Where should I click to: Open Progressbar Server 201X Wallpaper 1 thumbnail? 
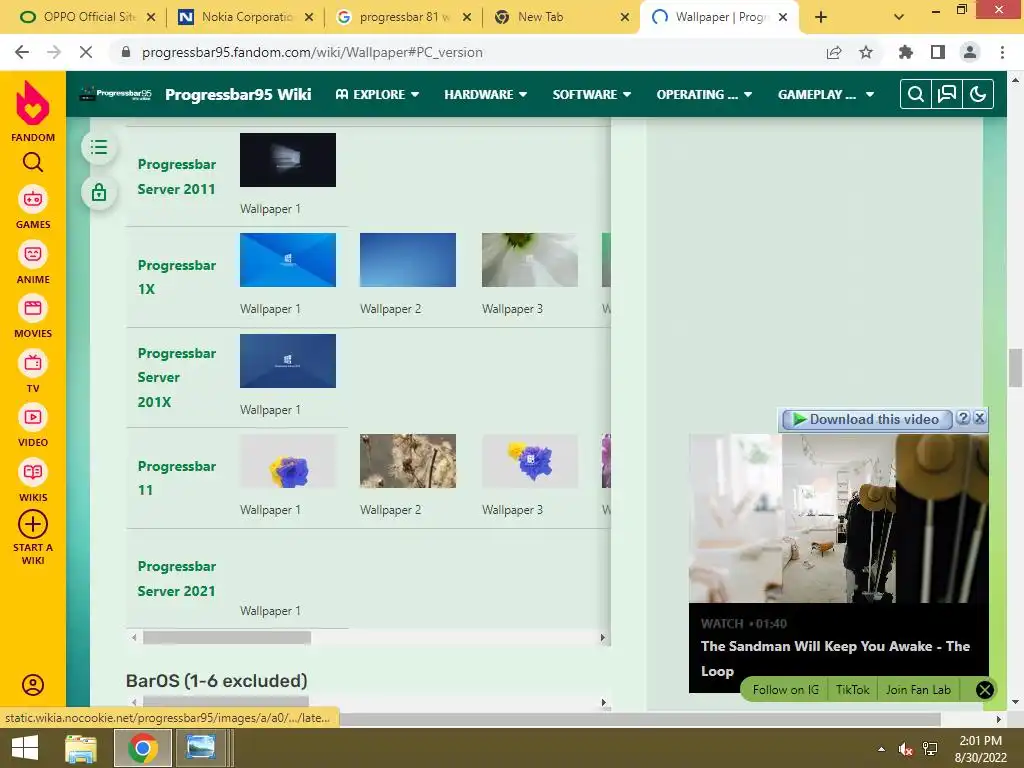(x=288, y=361)
